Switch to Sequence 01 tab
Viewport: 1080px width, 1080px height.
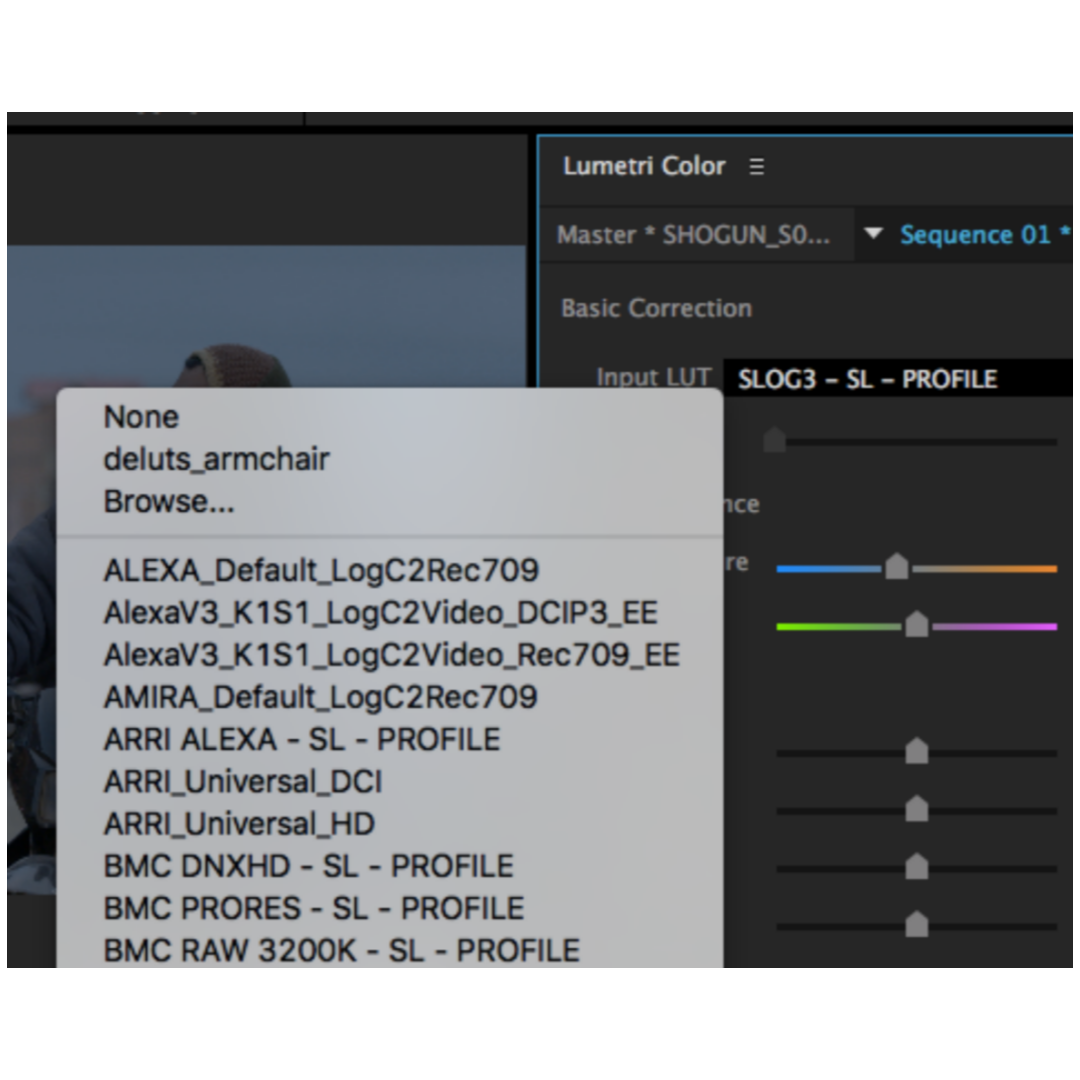click(985, 236)
